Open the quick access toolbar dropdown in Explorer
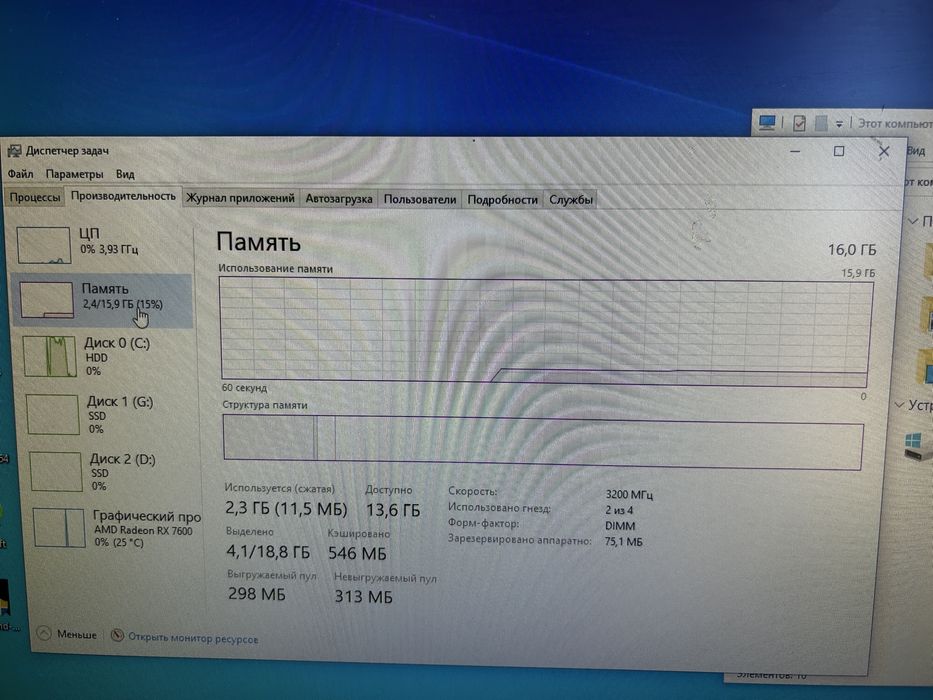 point(839,124)
